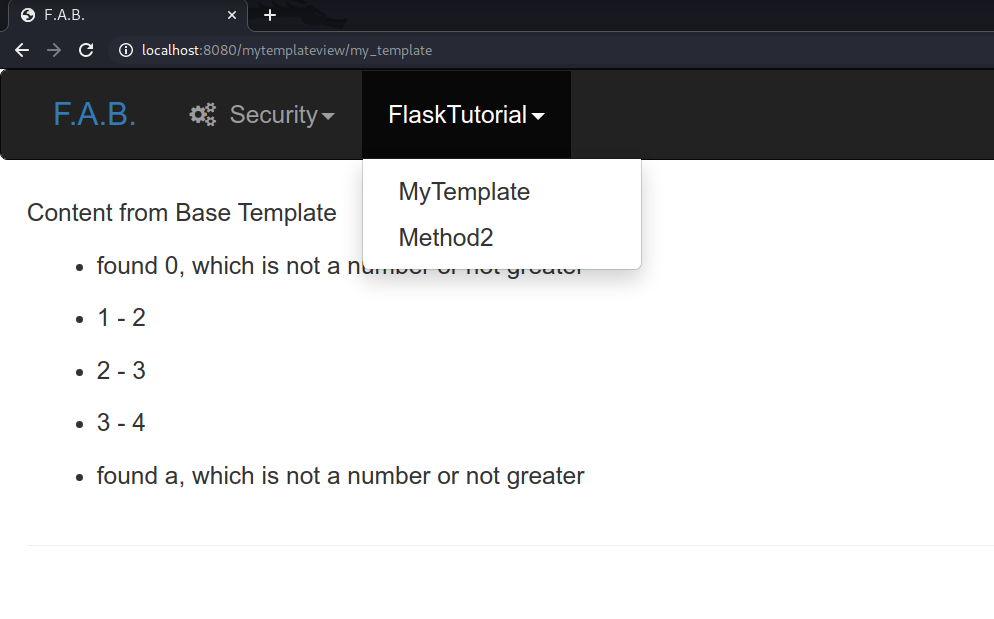The height and width of the screenshot is (619, 994).
Task: Expand Security options via its caret arrow
Action: tap(329, 116)
